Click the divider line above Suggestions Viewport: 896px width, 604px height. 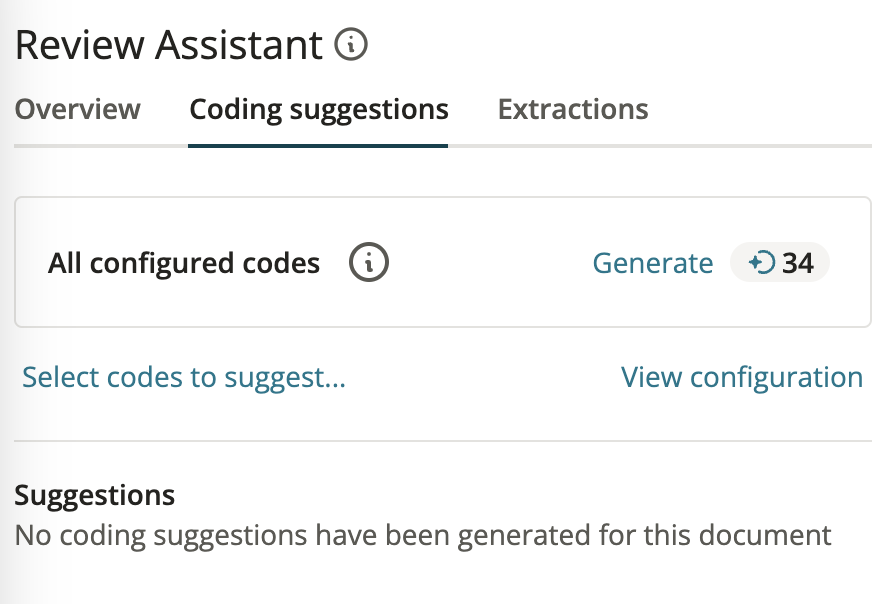coord(443,441)
